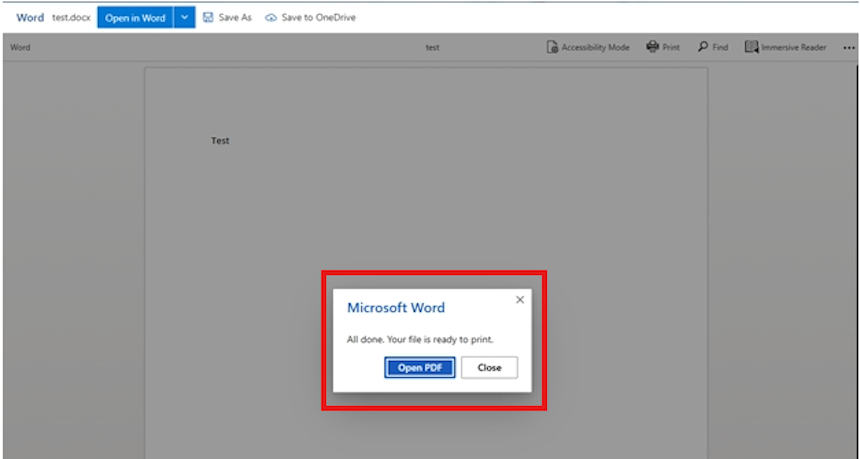Click the 'Accessibility Mode' label
The width and height of the screenshot is (860, 459).
pos(595,48)
